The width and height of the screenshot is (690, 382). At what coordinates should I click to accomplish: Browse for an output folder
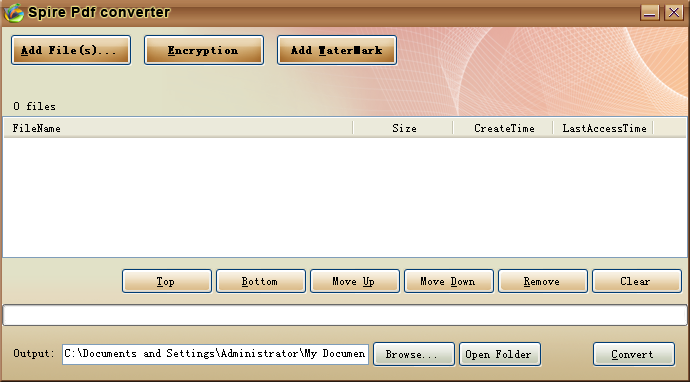tap(414, 354)
